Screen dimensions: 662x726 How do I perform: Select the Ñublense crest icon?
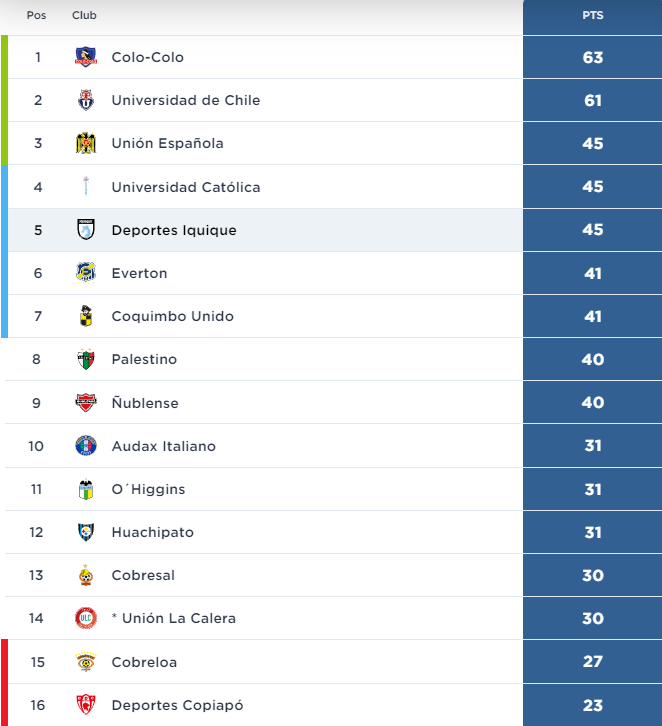pos(86,403)
